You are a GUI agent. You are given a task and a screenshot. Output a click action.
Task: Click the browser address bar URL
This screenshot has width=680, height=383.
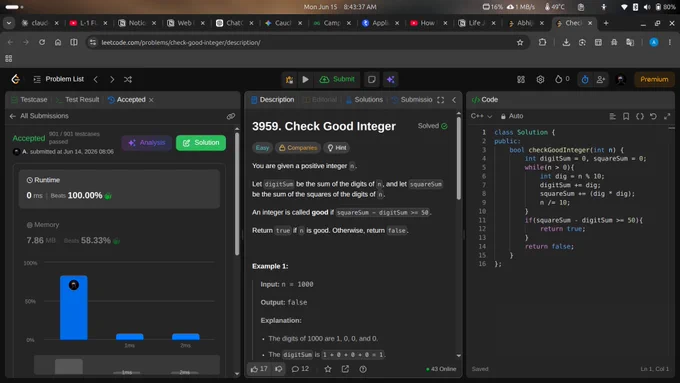click(x=181, y=43)
